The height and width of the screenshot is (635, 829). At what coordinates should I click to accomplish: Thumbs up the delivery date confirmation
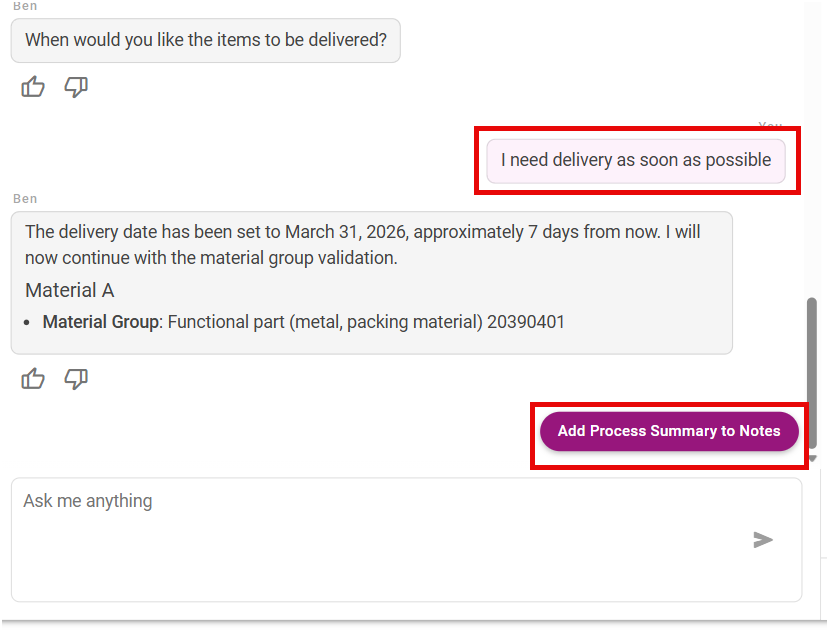[33, 379]
